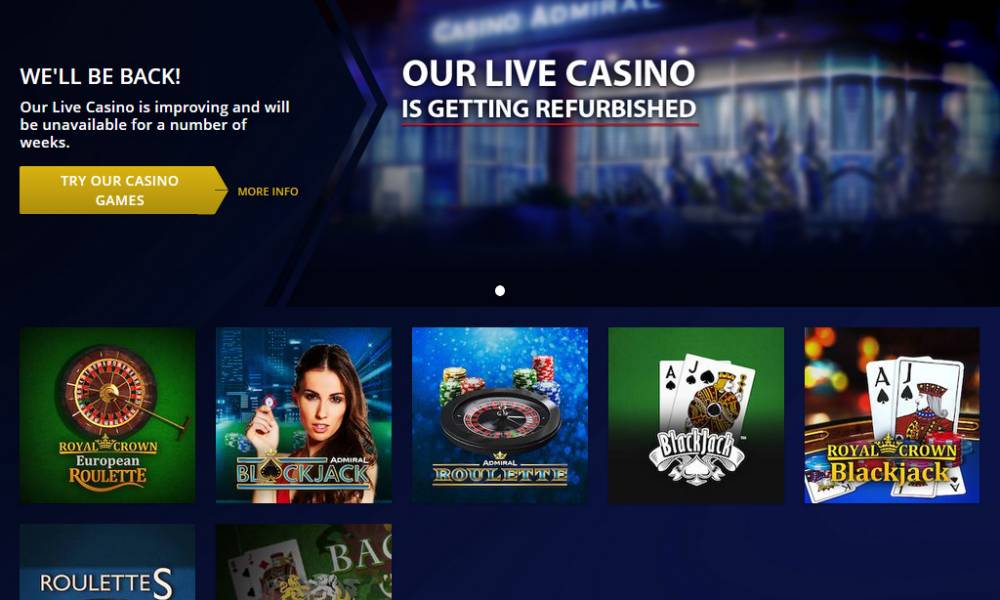Open the Royal Crown Blackjack tile
The width and height of the screenshot is (1000, 600).
[x=892, y=415]
